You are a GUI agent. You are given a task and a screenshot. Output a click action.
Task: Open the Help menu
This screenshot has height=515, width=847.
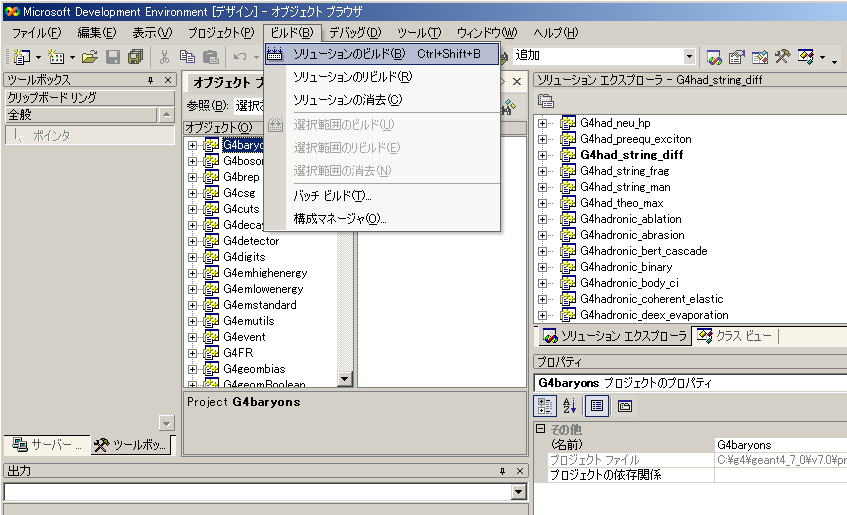(555, 33)
